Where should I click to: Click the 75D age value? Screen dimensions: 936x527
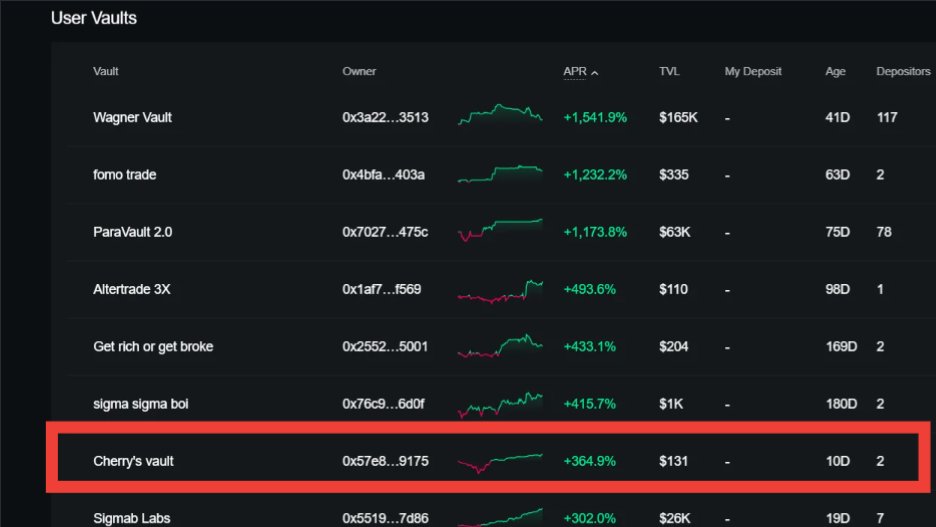tap(838, 232)
